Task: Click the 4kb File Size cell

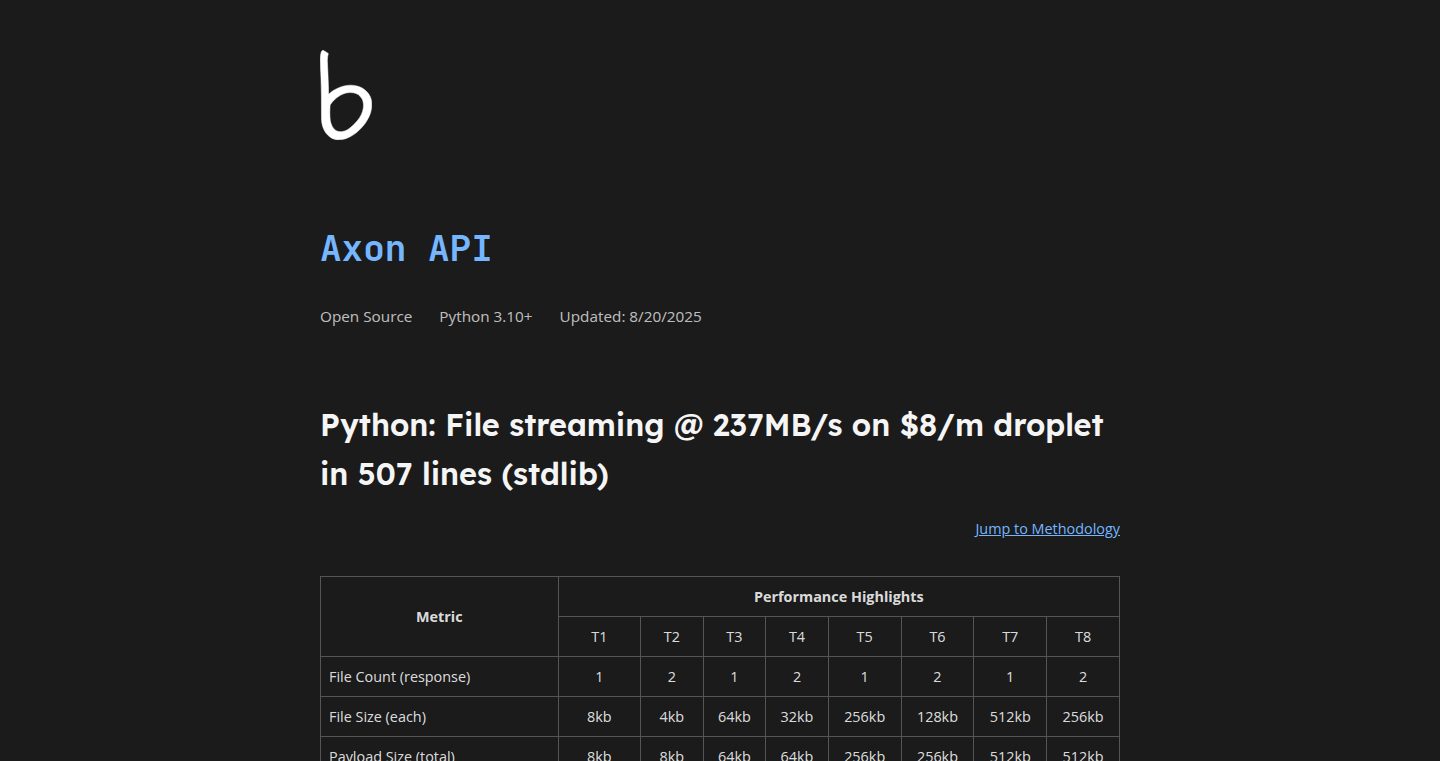Action: tap(672, 717)
